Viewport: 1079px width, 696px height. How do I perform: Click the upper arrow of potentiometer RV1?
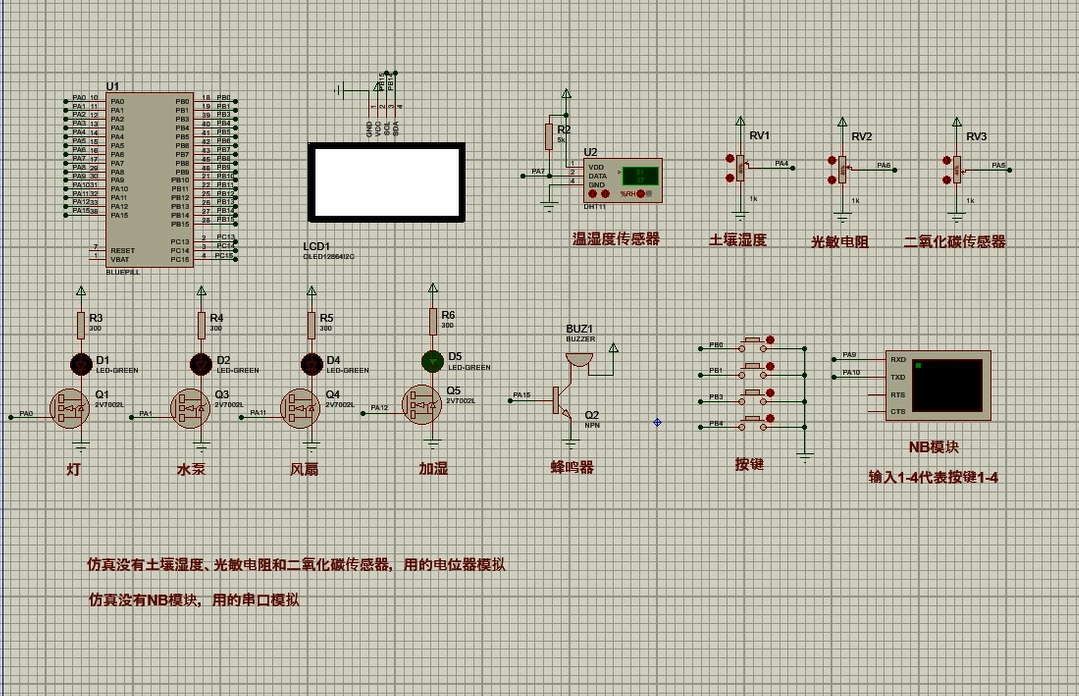(x=731, y=160)
